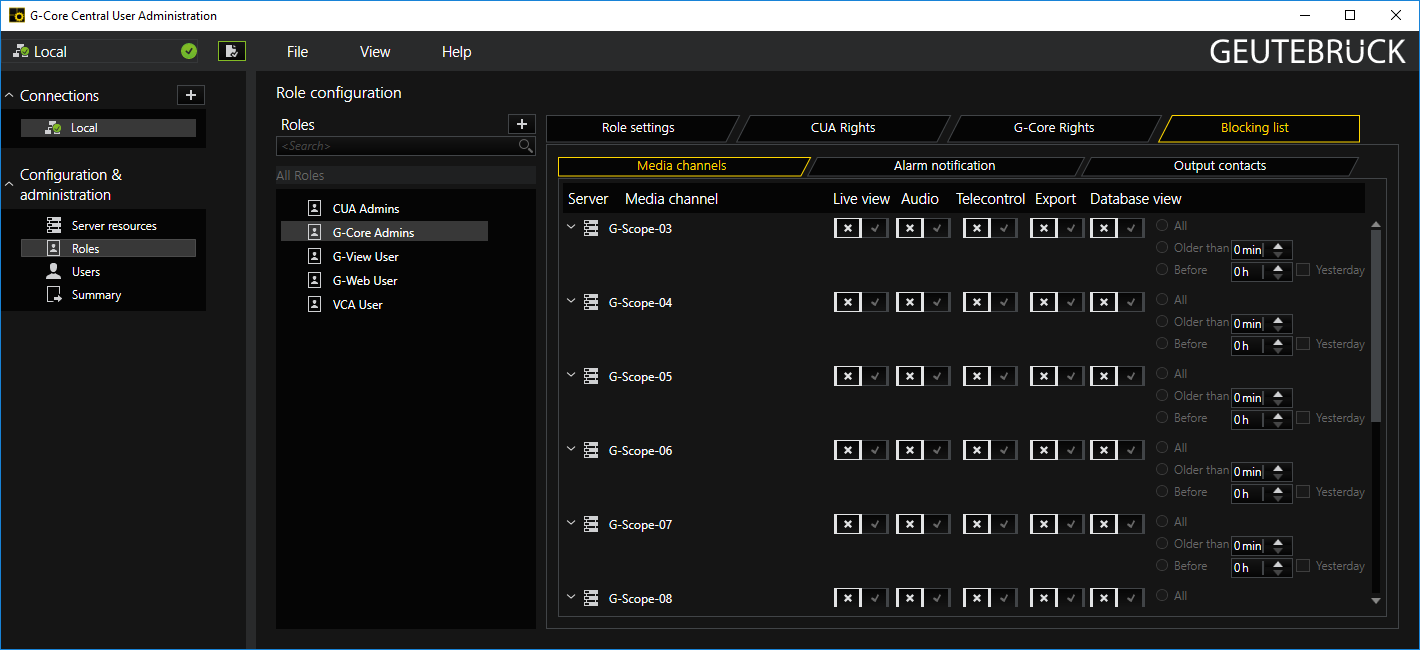The height and width of the screenshot is (650, 1420).
Task: Collapse the Connections section
Action: tap(10, 96)
